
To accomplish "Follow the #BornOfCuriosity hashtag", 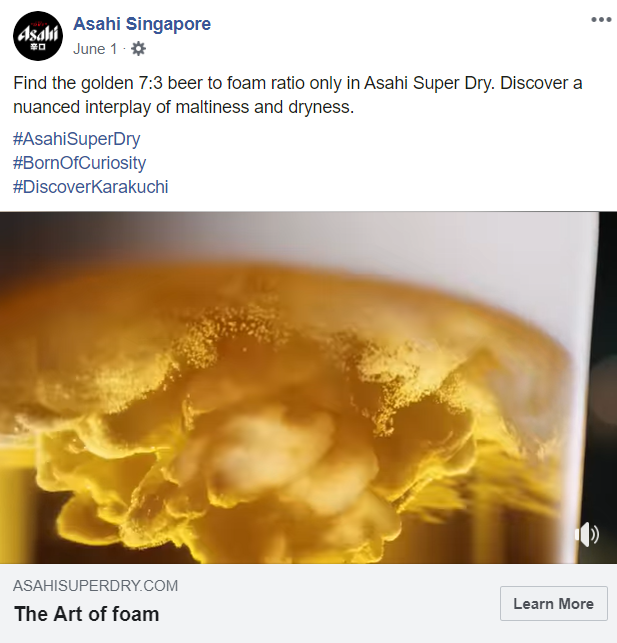I will click(x=80, y=162).
